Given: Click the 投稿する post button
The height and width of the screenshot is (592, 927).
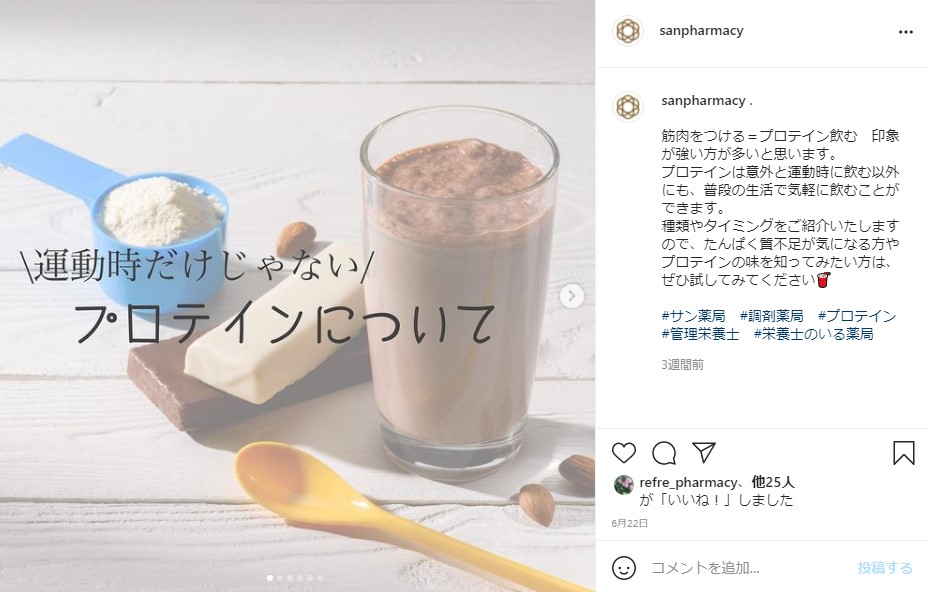Looking at the screenshot, I should tap(885, 568).
